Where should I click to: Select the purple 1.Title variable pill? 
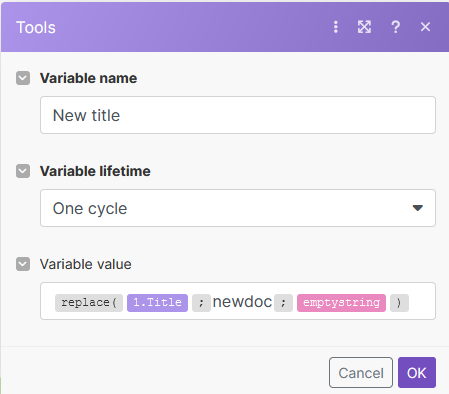coord(157,303)
